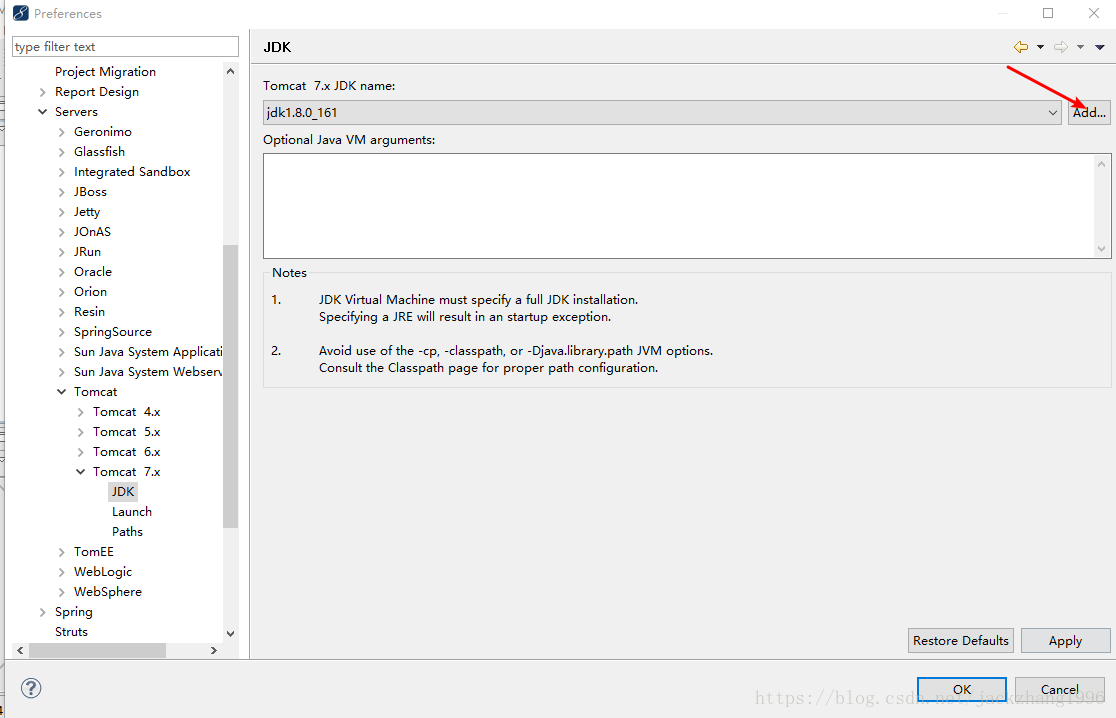Select the Glassfish tree item
Image resolution: width=1116 pixels, height=718 pixels.
click(x=100, y=152)
